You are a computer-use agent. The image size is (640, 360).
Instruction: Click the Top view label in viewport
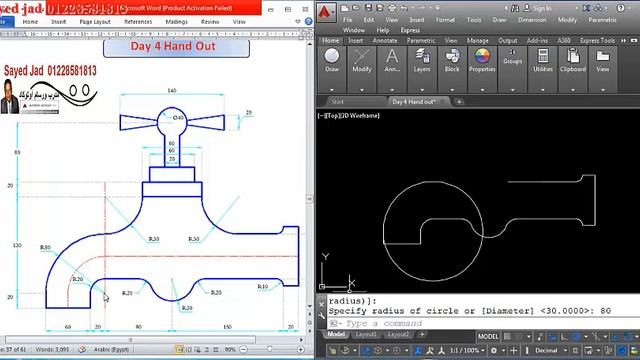pyautogui.click(x=333, y=116)
